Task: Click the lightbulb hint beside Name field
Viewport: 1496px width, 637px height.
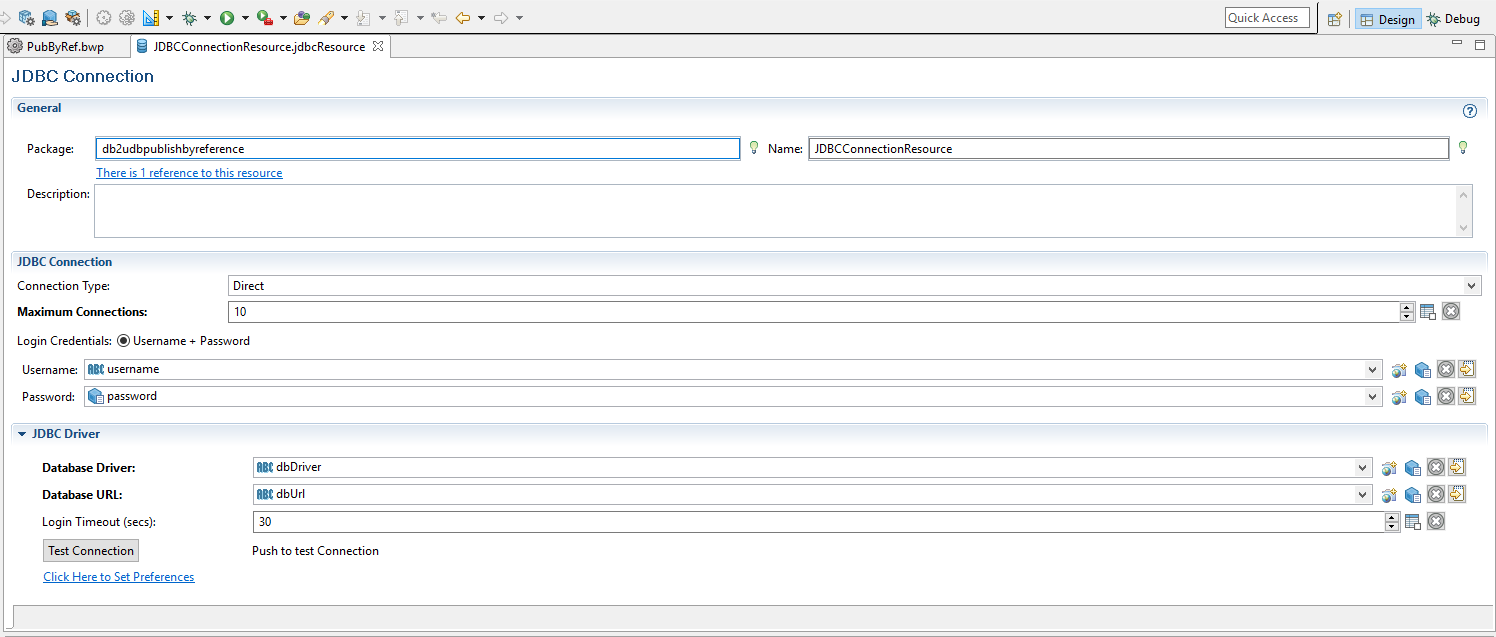Action: [1463, 148]
